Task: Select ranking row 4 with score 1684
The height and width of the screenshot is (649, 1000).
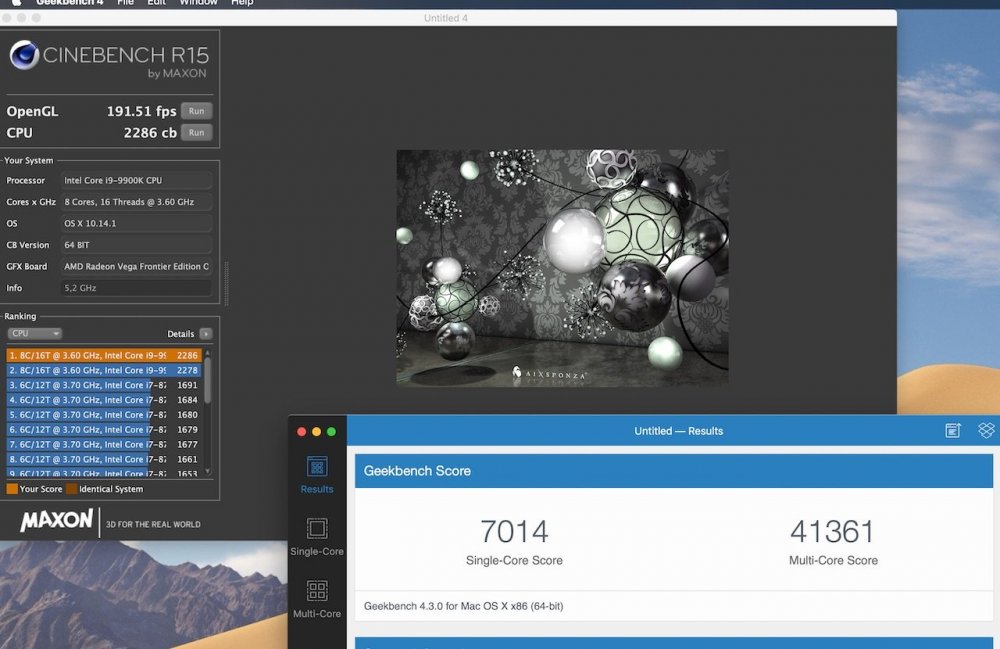Action: pos(104,400)
